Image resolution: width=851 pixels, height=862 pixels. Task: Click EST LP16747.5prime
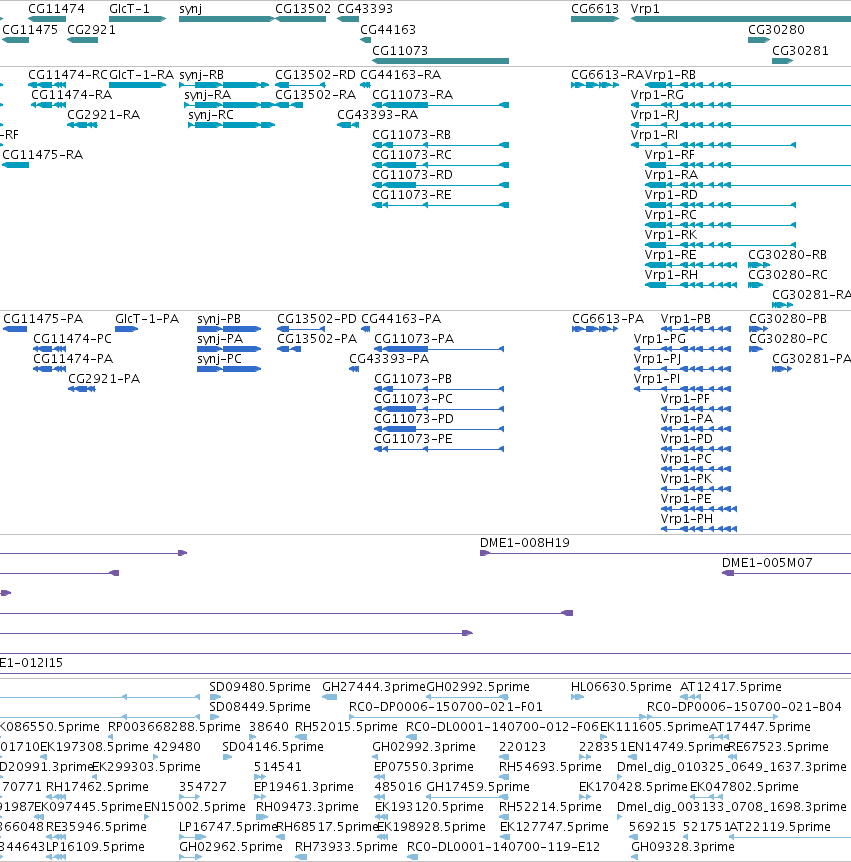[228, 827]
